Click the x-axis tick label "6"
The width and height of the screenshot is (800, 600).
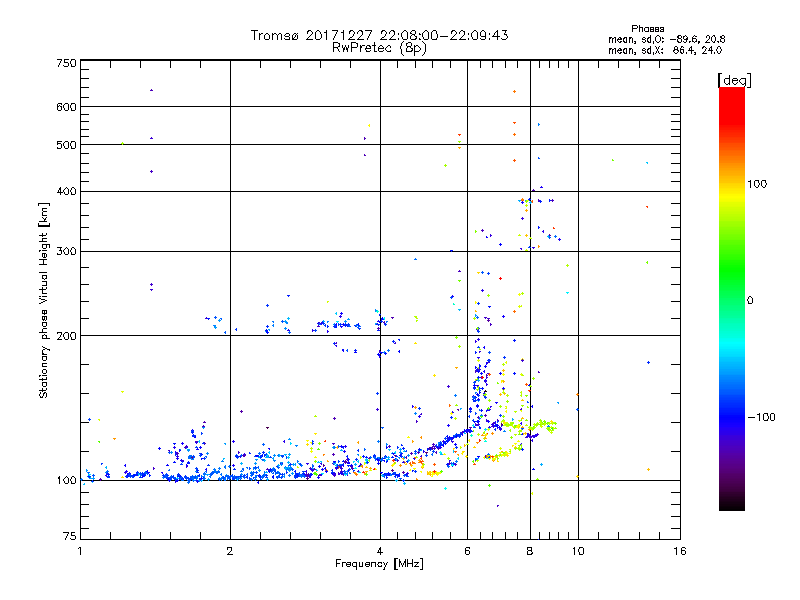pos(467,551)
